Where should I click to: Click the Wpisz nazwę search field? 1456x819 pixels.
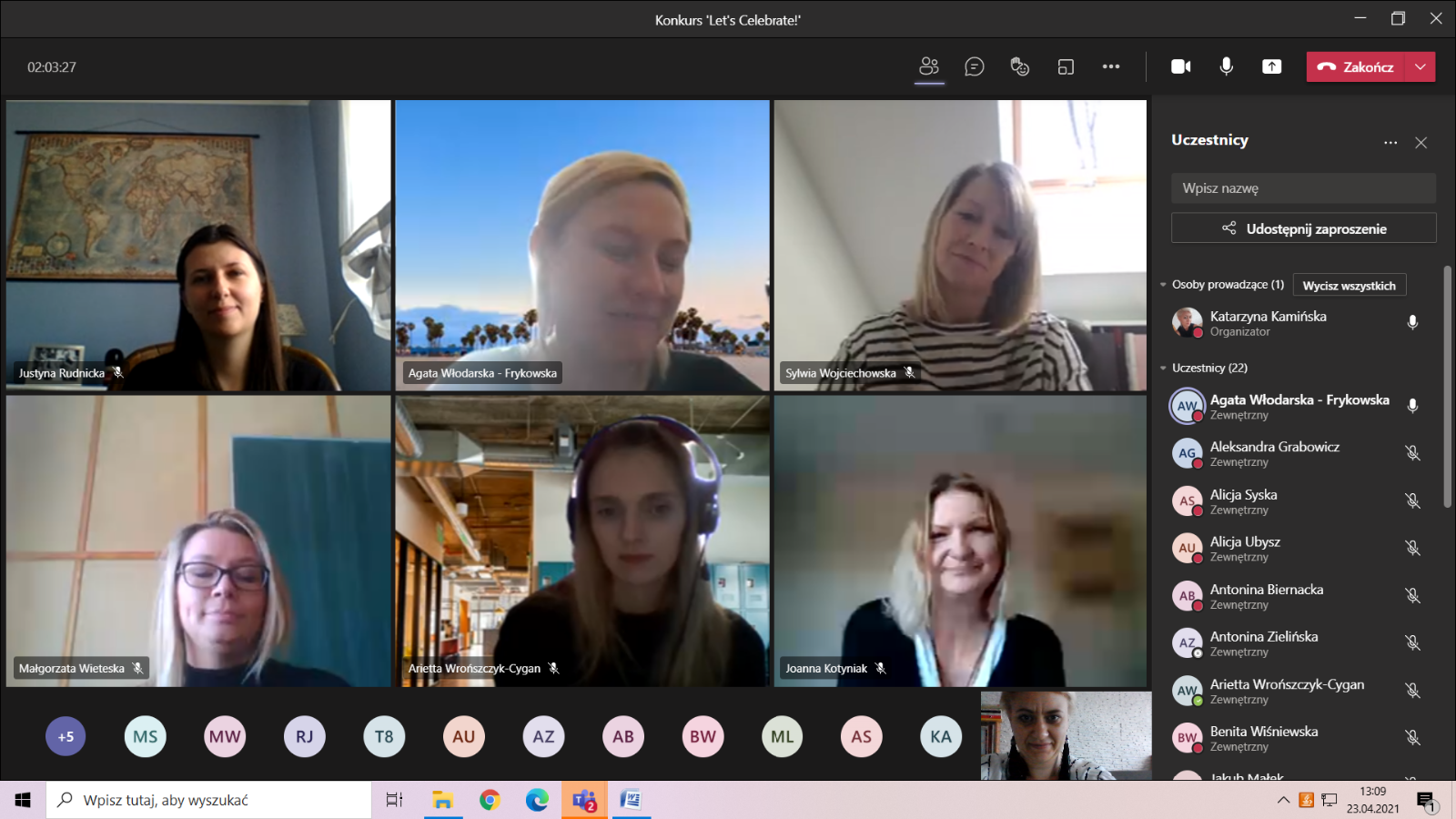(x=1303, y=188)
